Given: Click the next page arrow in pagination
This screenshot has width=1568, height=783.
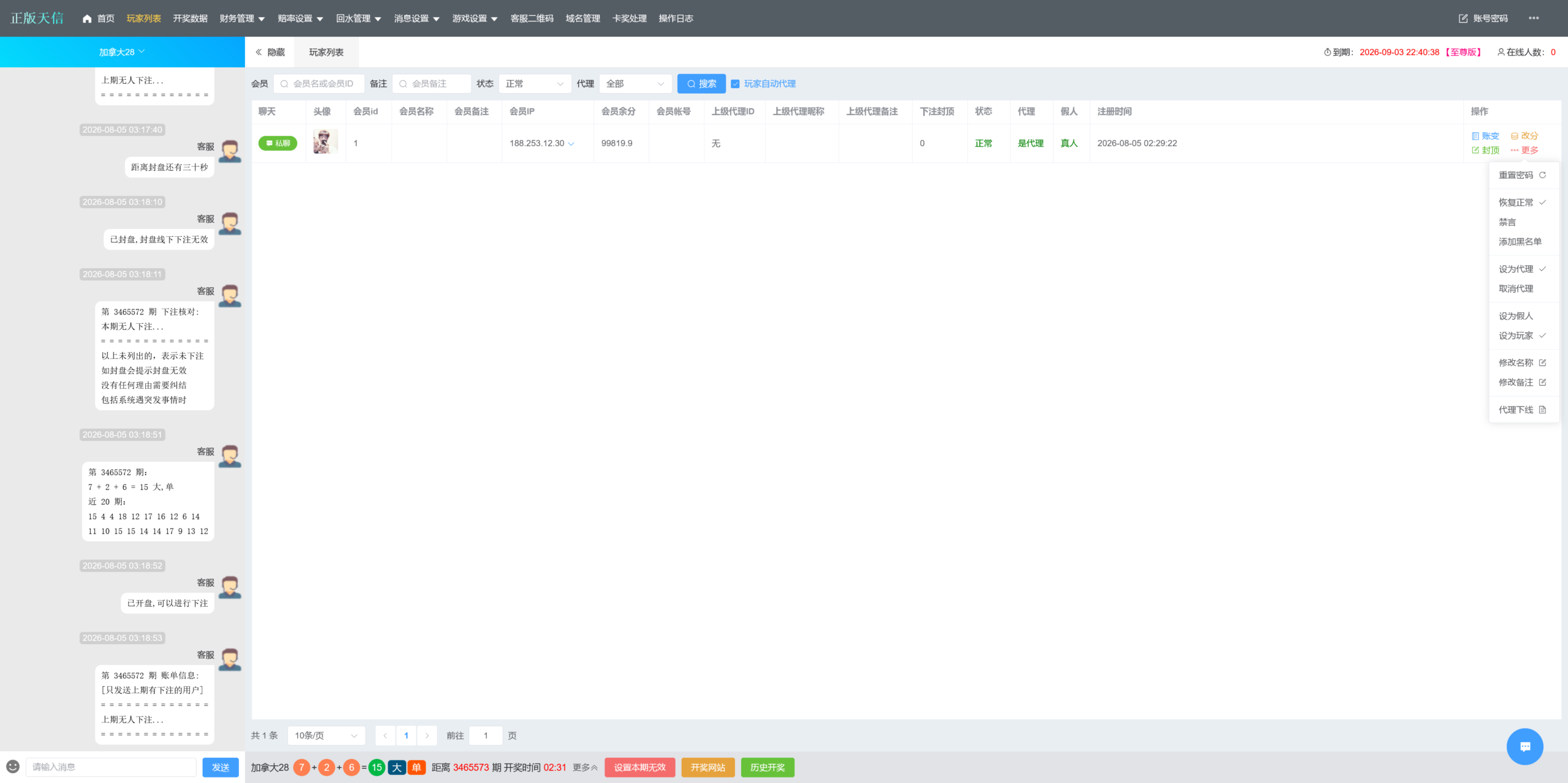Looking at the screenshot, I should tap(427, 735).
